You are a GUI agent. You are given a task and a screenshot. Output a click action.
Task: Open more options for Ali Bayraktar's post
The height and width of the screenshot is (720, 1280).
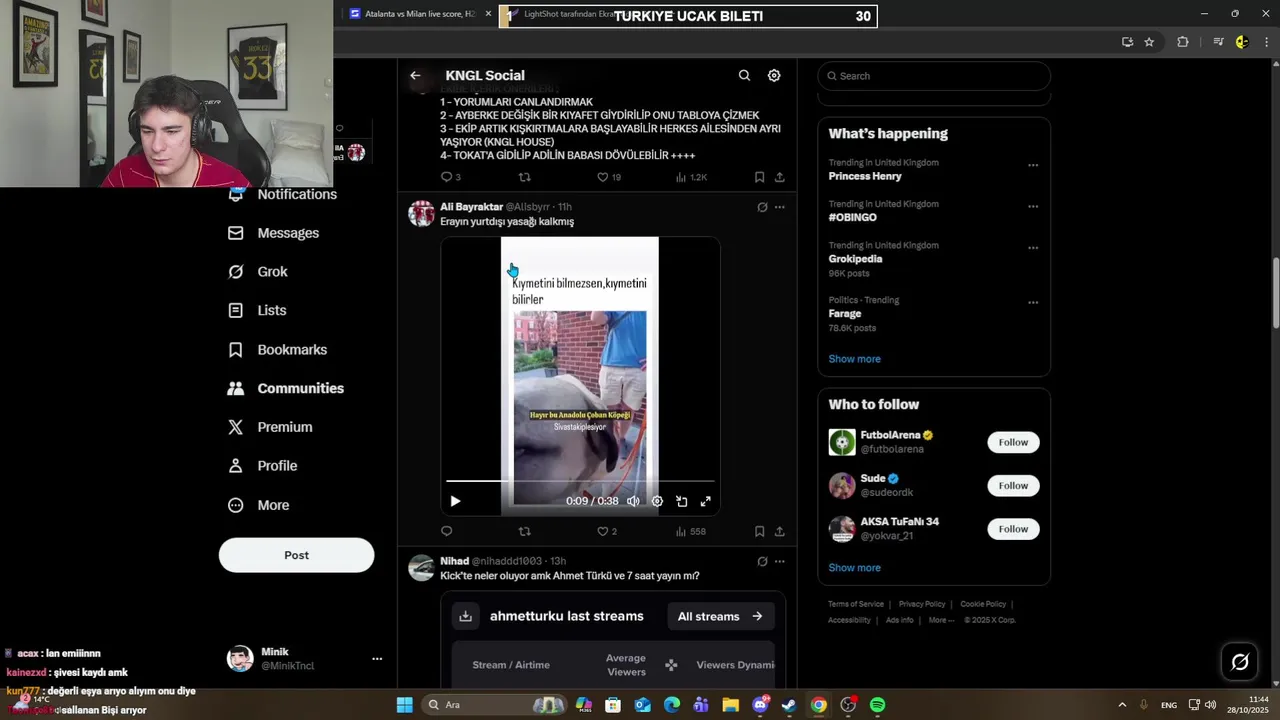(x=780, y=207)
